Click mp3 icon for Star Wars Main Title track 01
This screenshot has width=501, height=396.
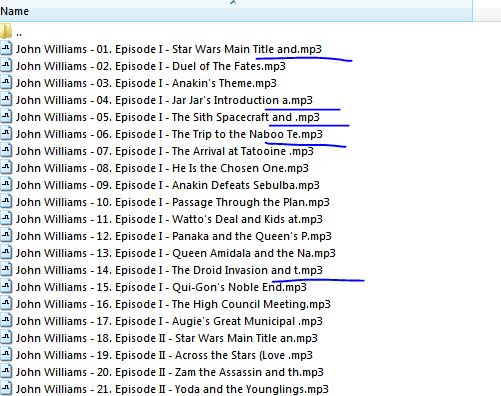pos(6,48)
